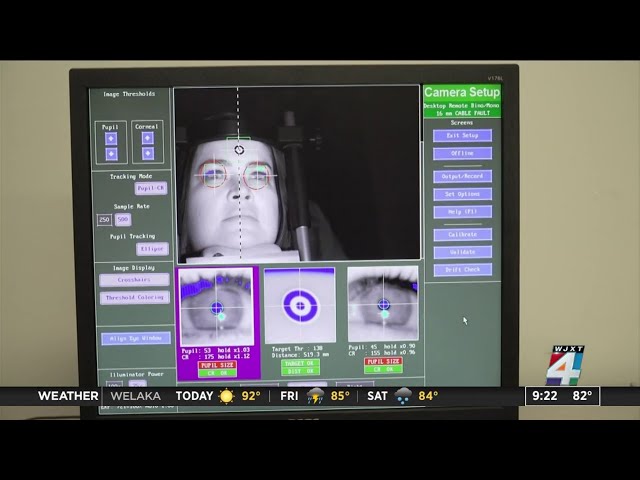Click the Camera Setup title banner
The height and width of the screenshot is (480, 640).
pyautogui.click(x=462, y=92)
